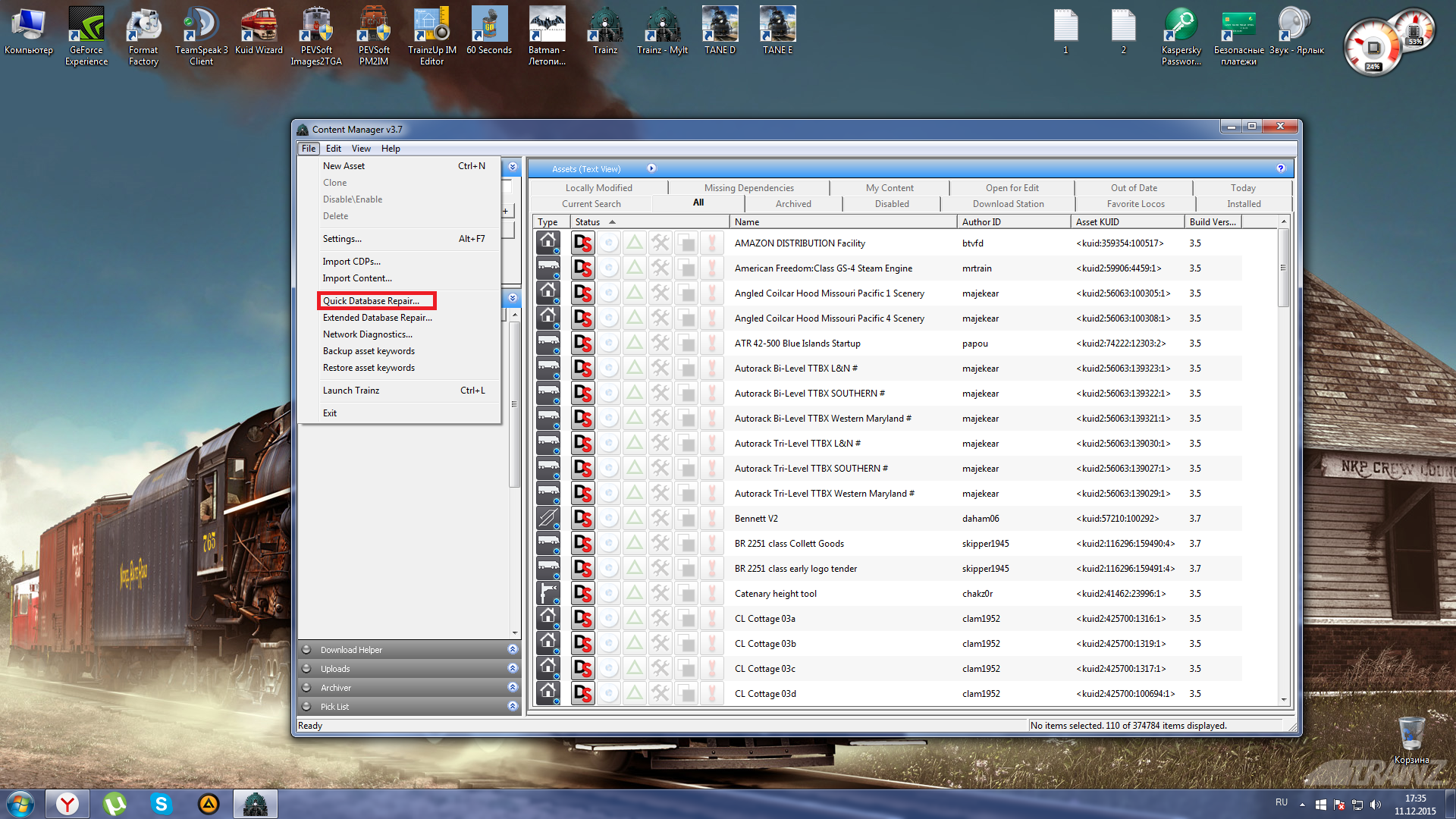Click the help question mark icon in Assets header
This screenshot has width=1456, height=819.
click(x=1281, y=168)
